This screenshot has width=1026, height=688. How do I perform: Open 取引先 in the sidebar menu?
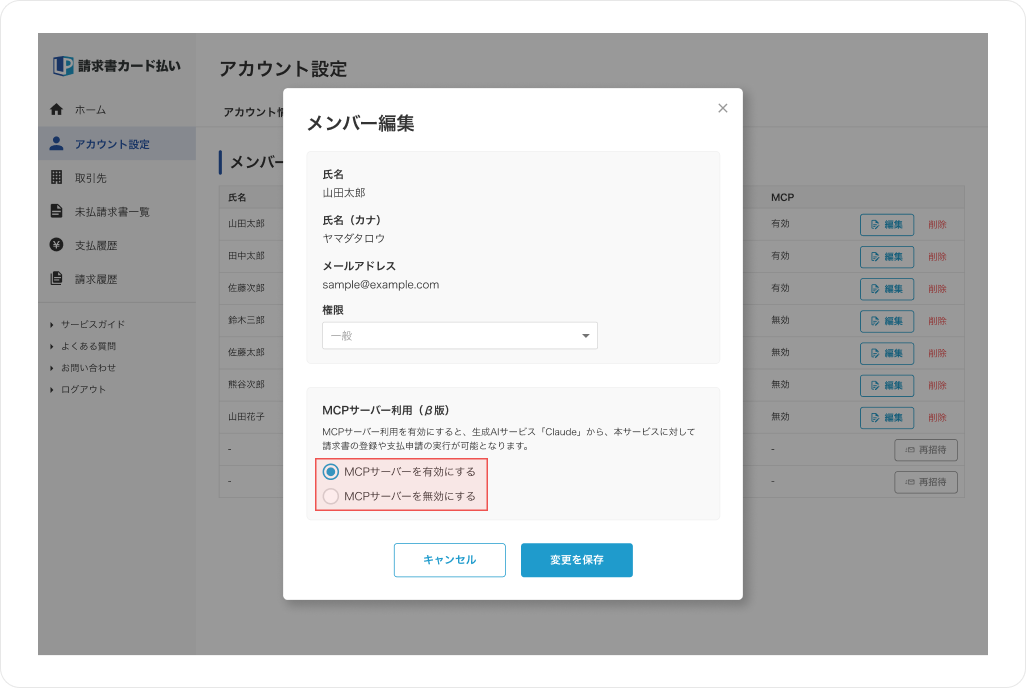[117, 177]
